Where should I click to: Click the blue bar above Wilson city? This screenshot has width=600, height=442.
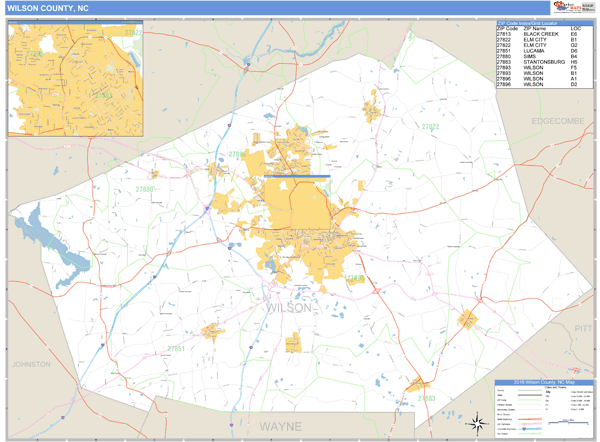pyautogui.click(x=297, y=177)
